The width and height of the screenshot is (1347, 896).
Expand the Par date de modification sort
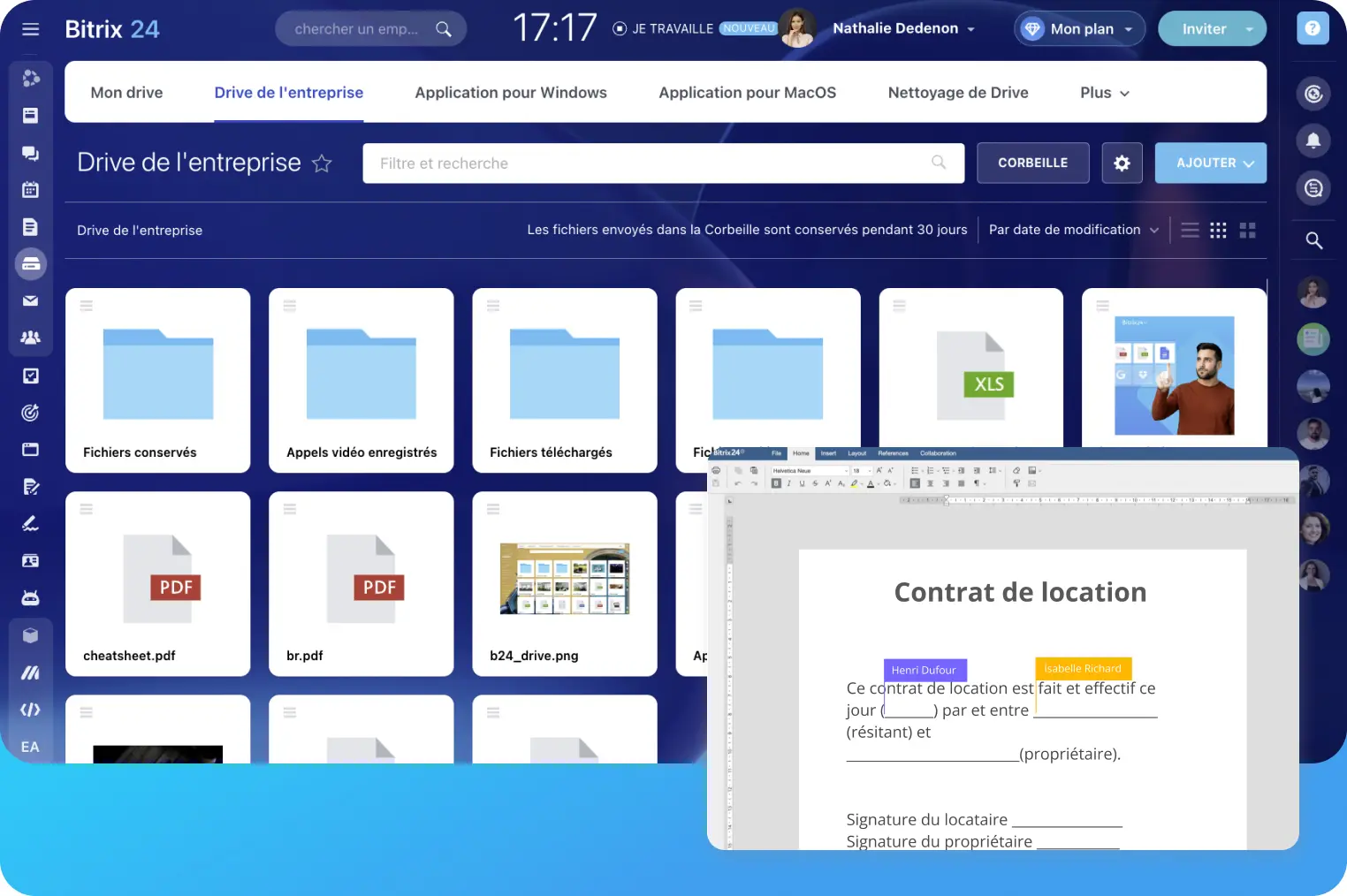pyautogui.click(x=1072, y=230)
